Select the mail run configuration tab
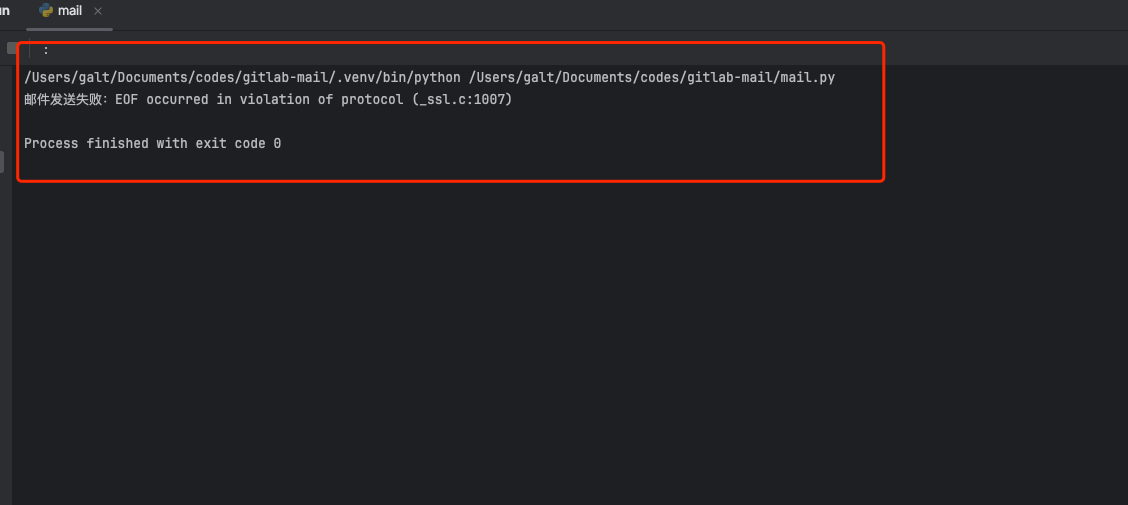1128x505 pixels. point(70,11)
